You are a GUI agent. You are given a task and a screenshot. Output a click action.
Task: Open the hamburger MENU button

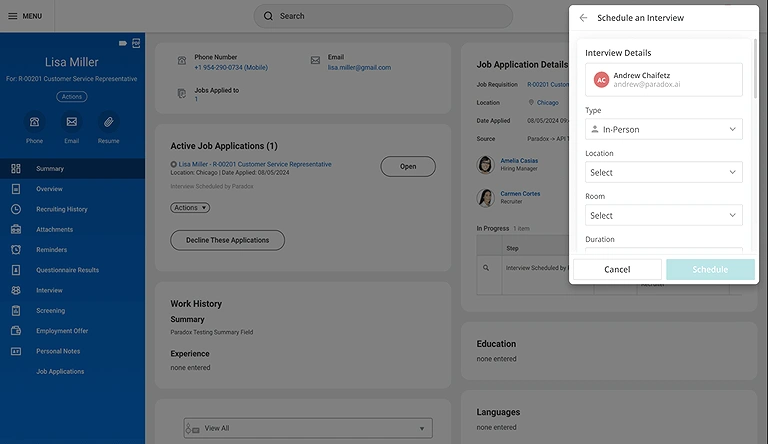click(x=25, y=16)
